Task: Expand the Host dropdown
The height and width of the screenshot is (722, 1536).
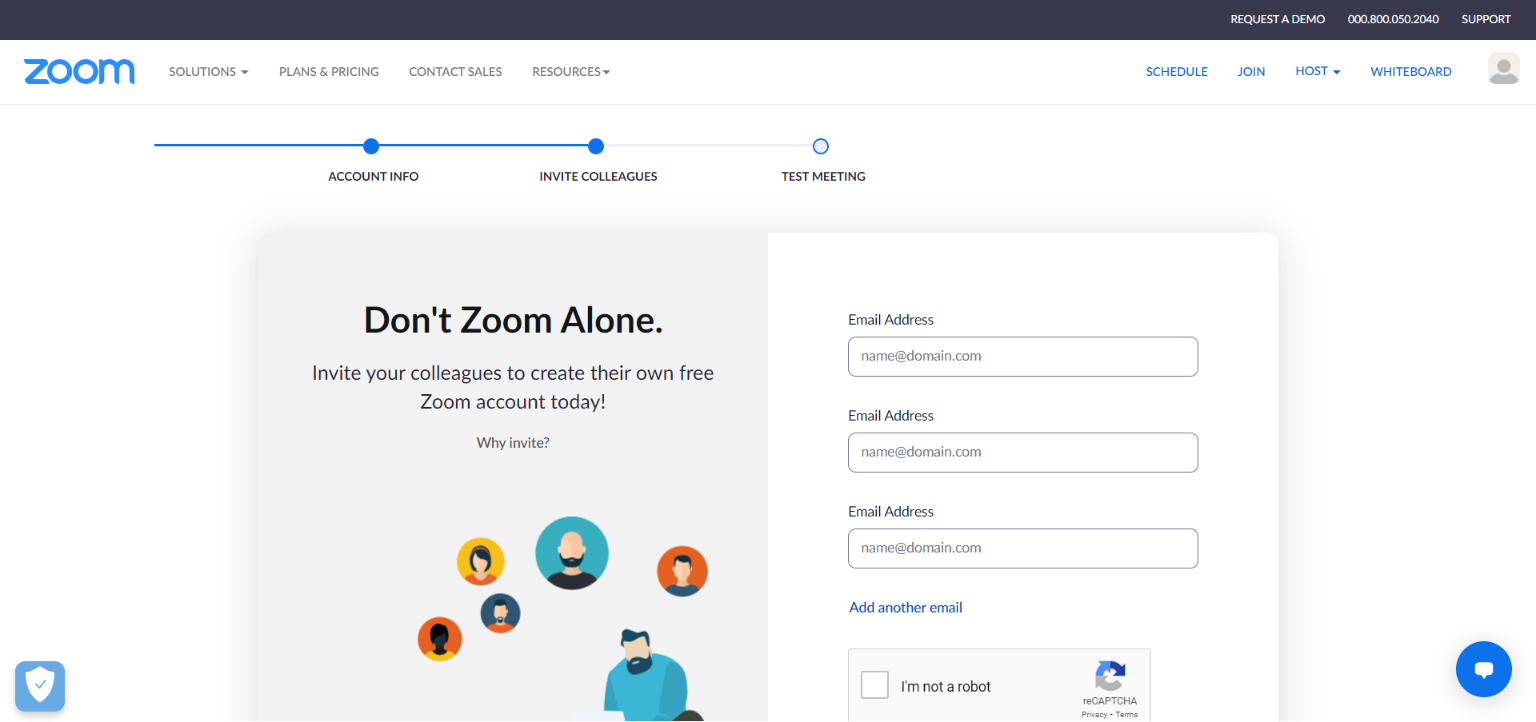Action: click(1317, 71)
